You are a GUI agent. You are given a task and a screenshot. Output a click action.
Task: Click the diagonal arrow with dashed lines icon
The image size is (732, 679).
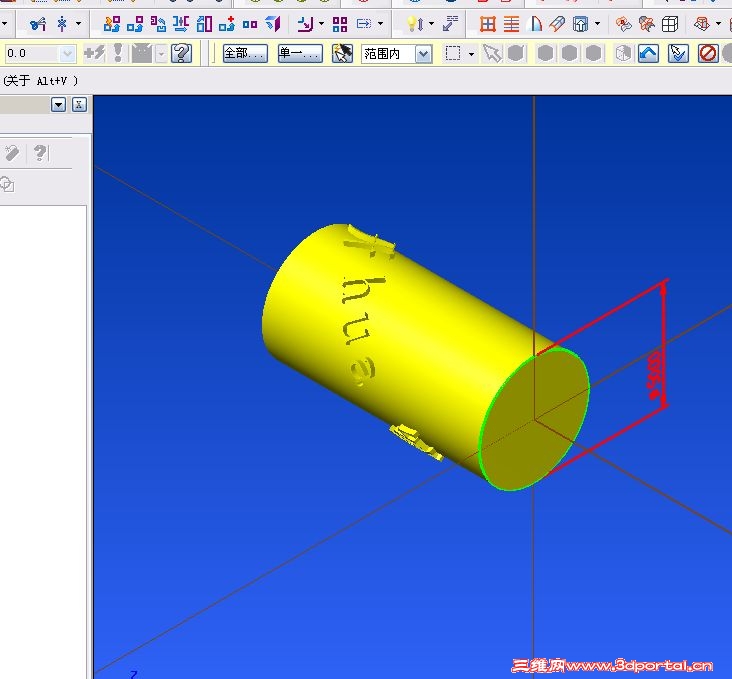pos(450,23)
